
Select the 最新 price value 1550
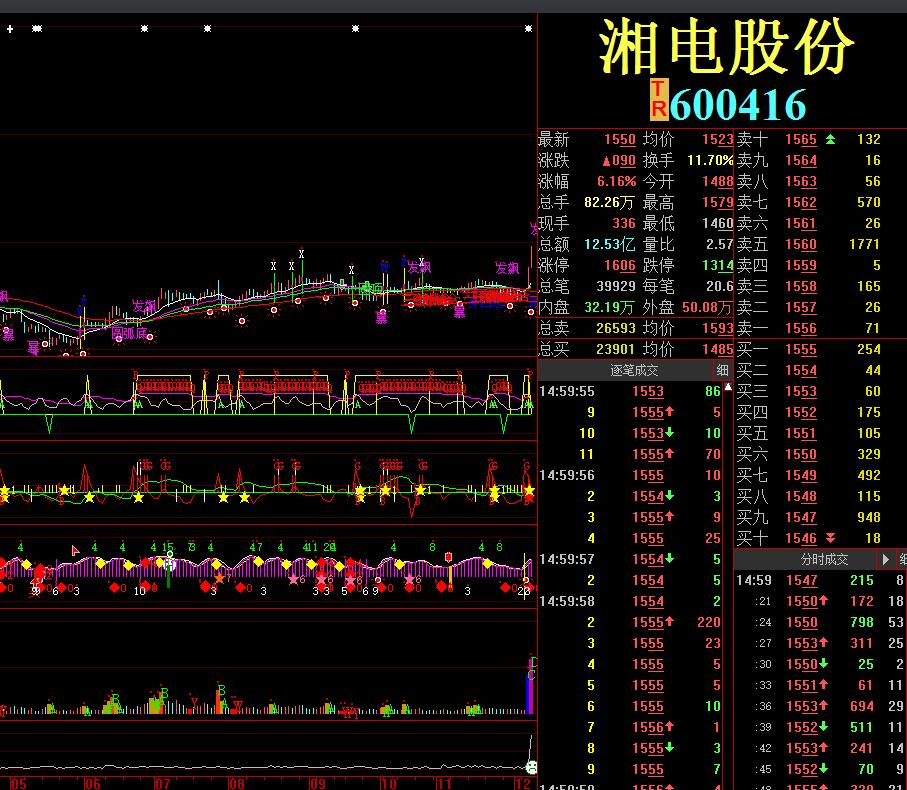click(x=620, y=139)
